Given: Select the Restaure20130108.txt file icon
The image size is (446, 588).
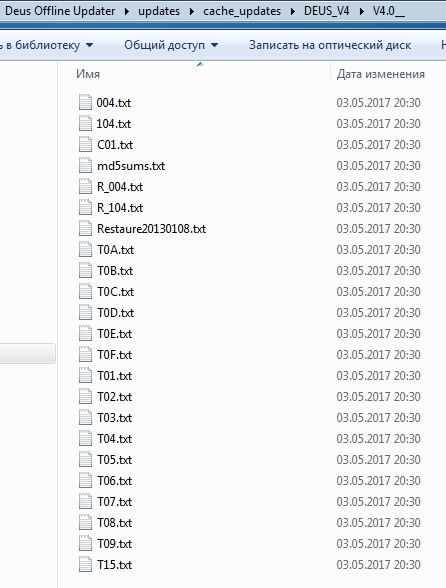Looking at the screenshot, I should click(85, 228).
